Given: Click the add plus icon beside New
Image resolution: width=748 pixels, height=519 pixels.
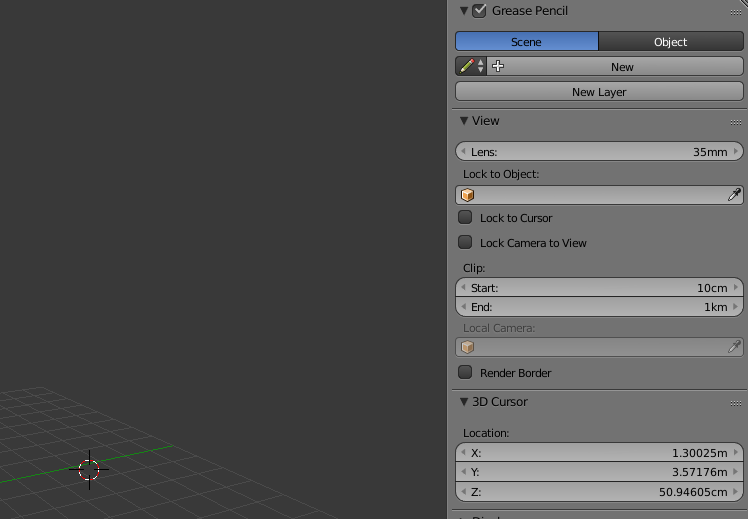Looking at the screenshot, I should 498,66.
